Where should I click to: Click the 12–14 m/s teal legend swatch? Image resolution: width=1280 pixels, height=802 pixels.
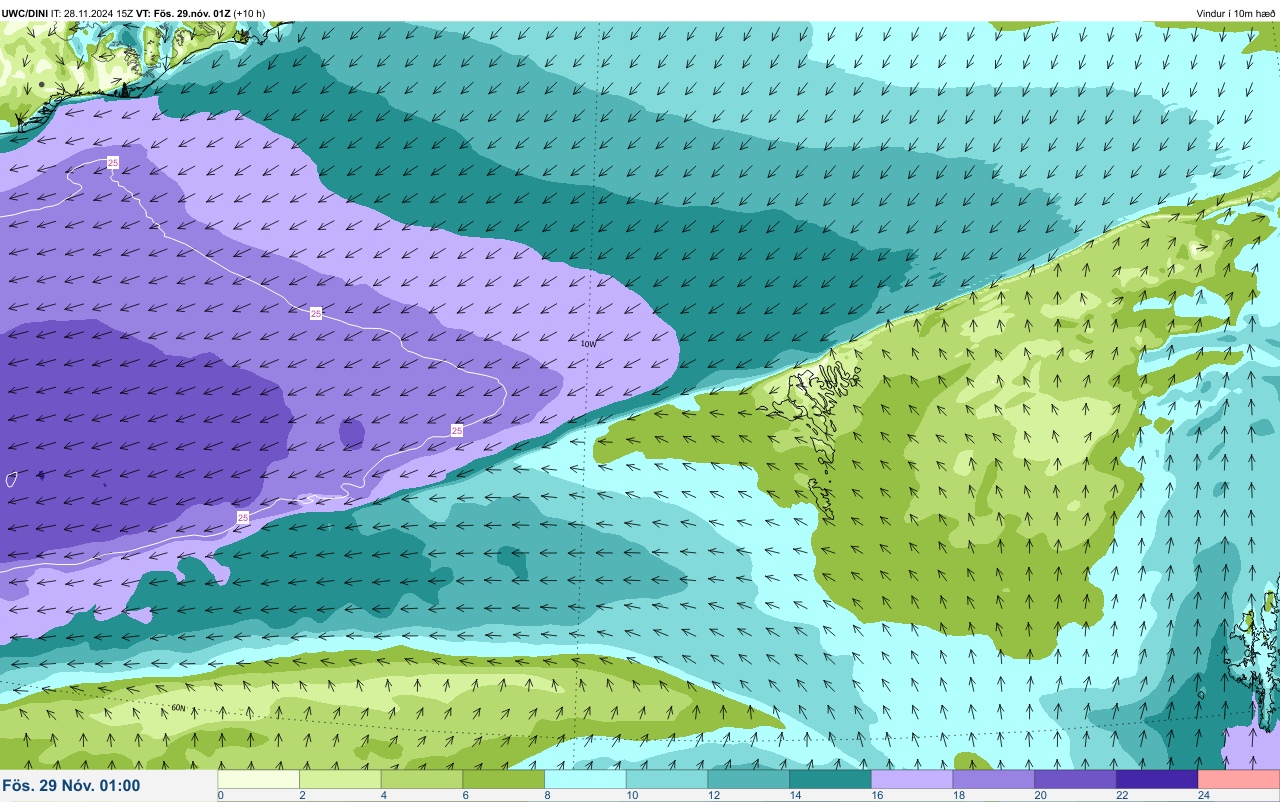pos(749,779)
